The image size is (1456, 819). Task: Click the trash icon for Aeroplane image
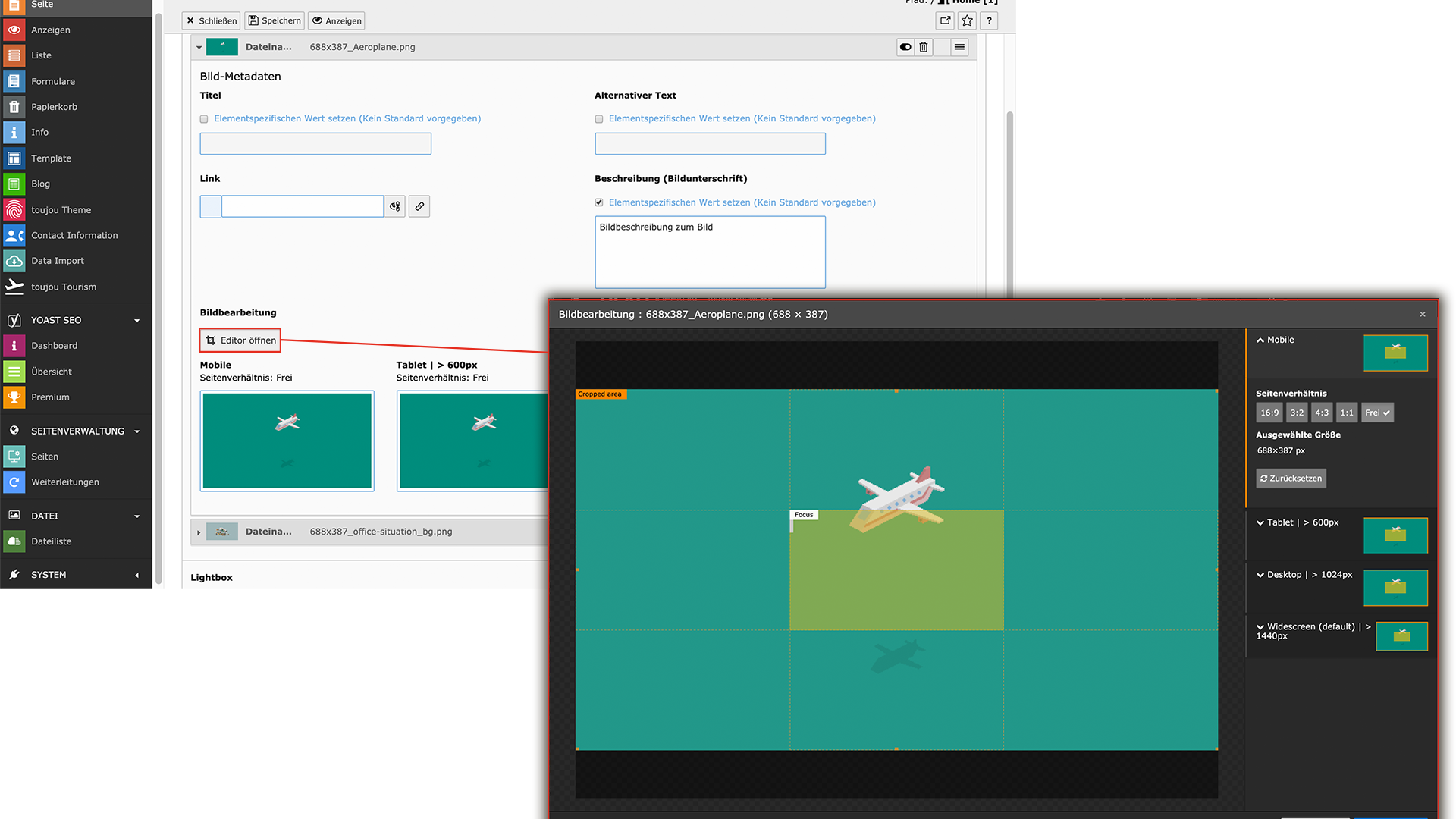pyautogui.click(x=923, y=47)
